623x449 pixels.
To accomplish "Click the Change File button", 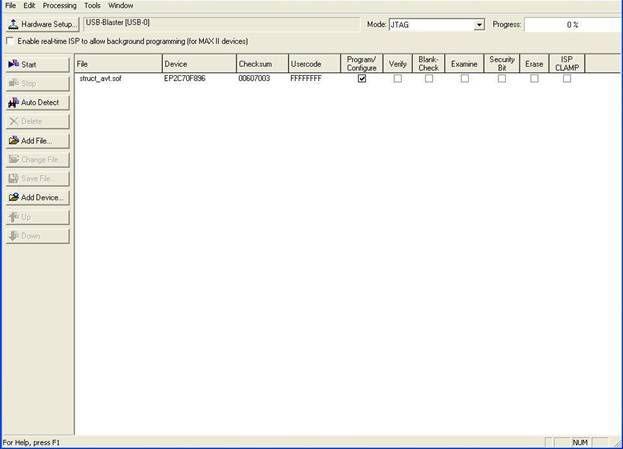I will coord(37,159).
